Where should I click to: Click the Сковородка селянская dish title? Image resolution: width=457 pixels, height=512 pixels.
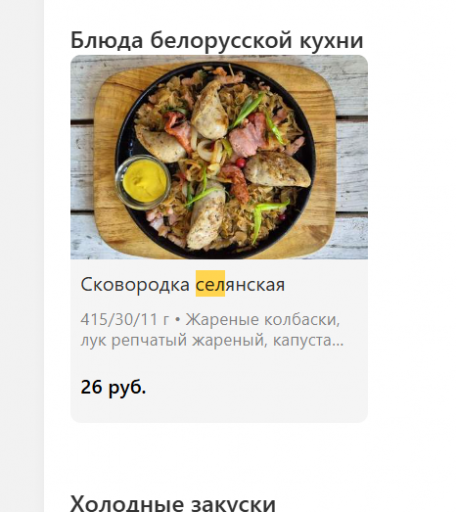click(183, 284)
